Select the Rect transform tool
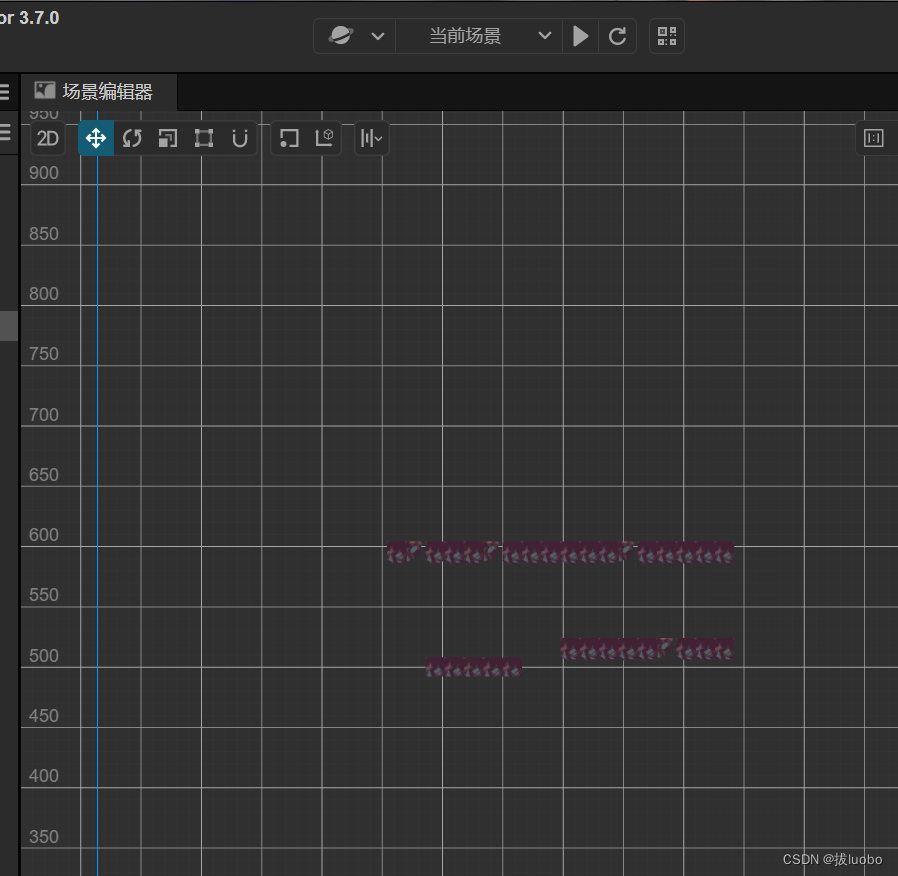This screenshot has height=876, width=898. (x=203, y=138)
